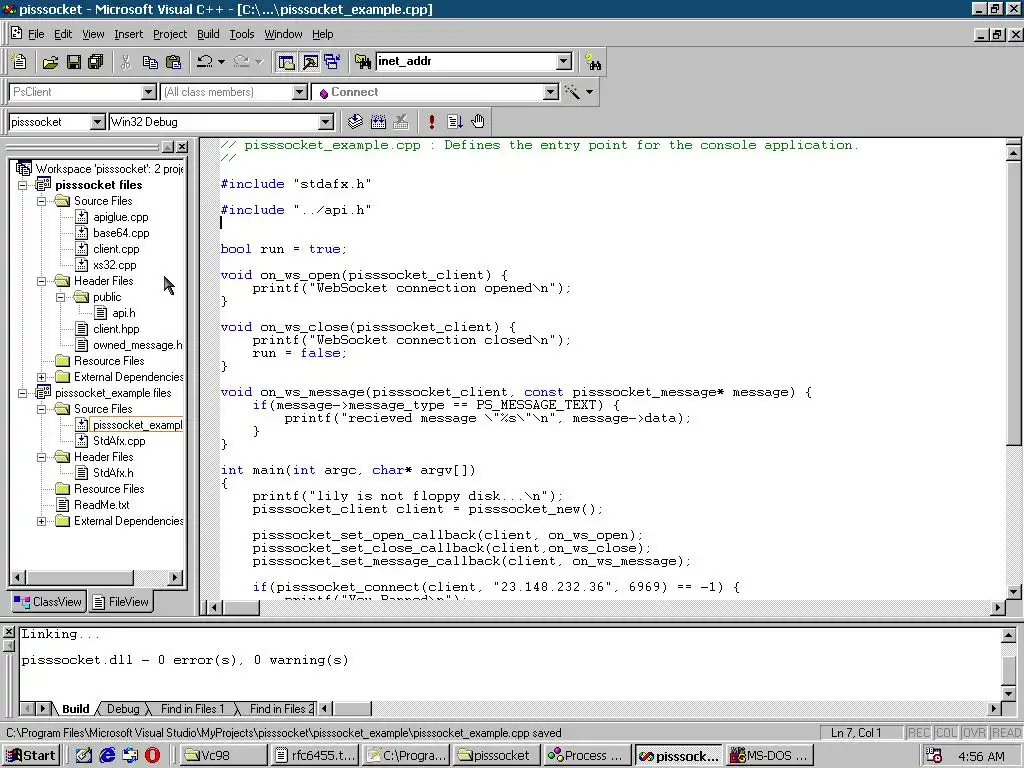Click the Save floppy disk icon
Image resolution: width=1024 pixels, height=768 pixels.
(73, 62)
